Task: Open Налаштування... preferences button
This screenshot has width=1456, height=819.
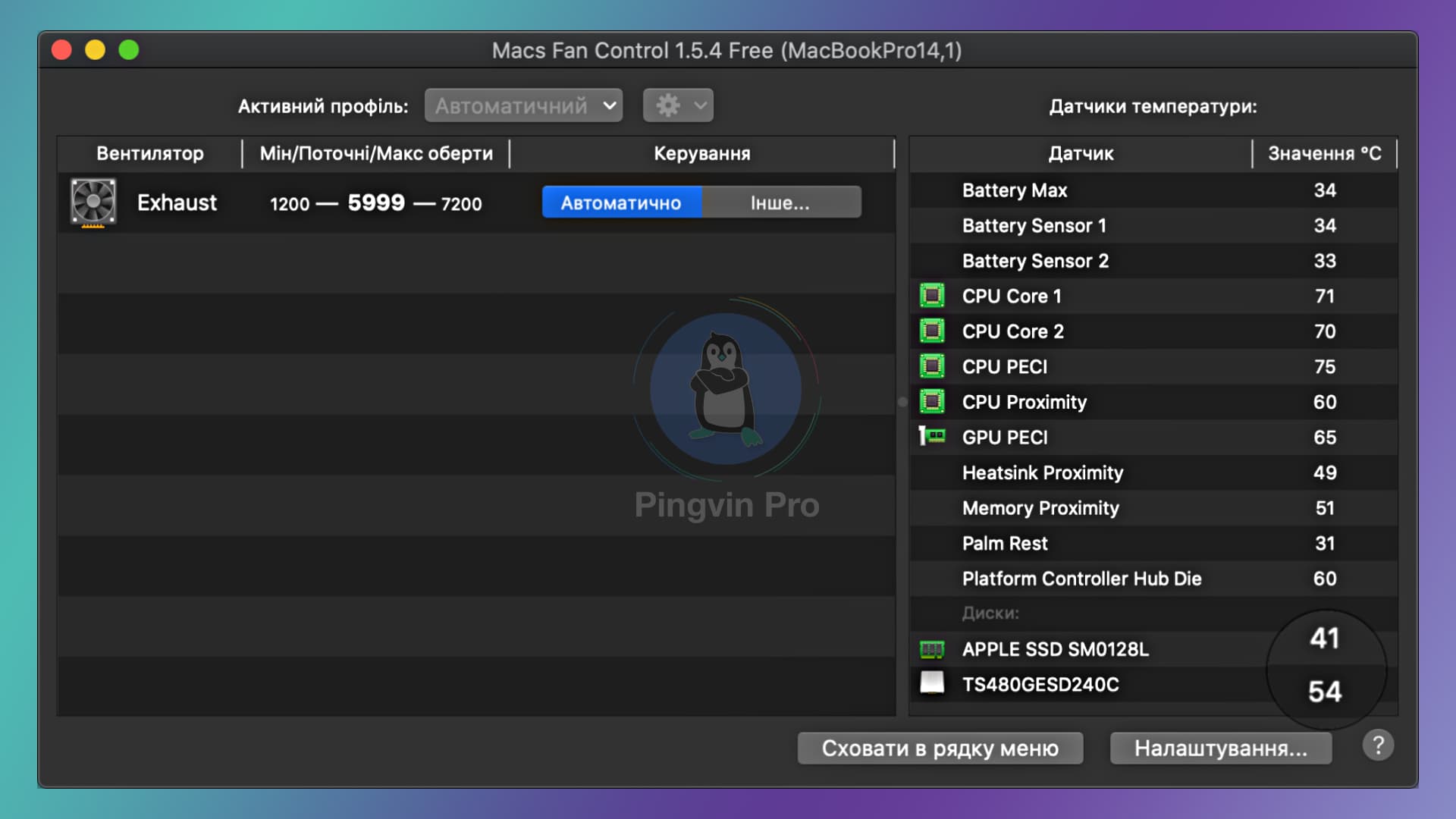Action: click(x=1220, y=748)
